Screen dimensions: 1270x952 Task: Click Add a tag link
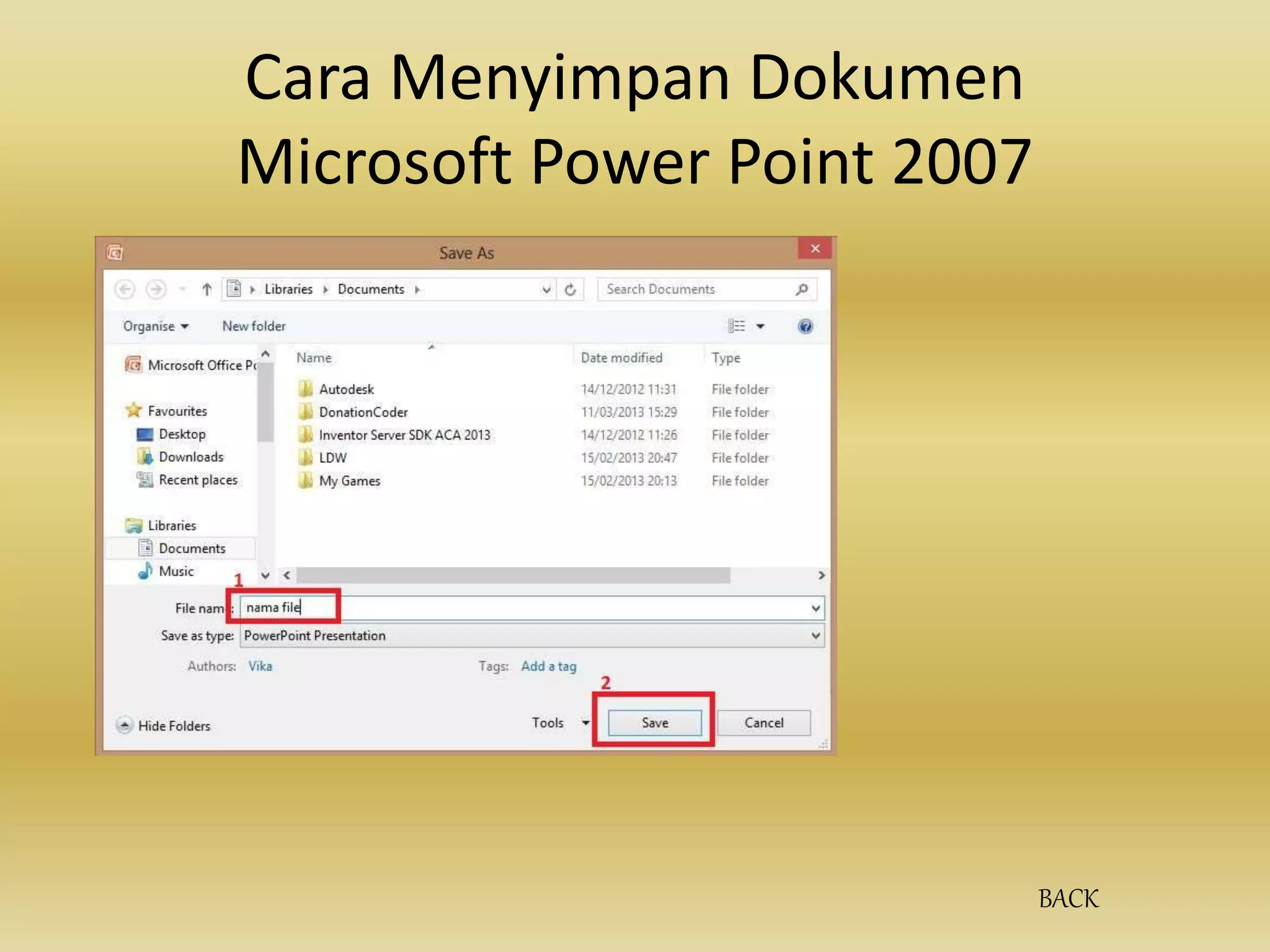549,666
